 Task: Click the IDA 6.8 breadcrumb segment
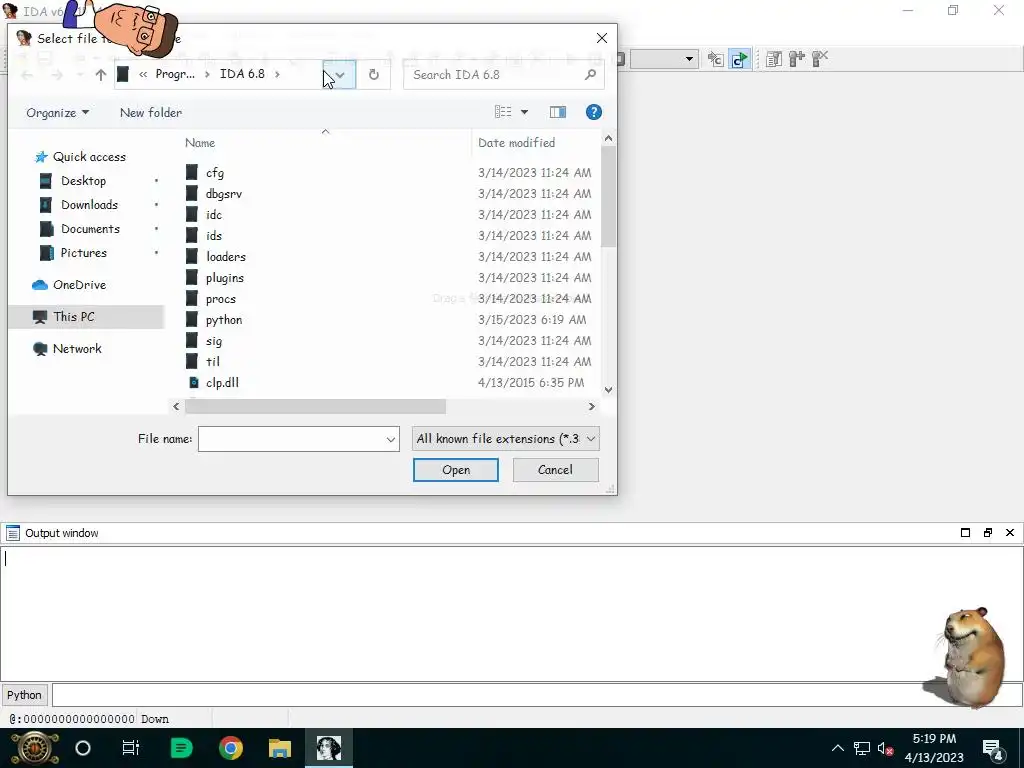242,74
